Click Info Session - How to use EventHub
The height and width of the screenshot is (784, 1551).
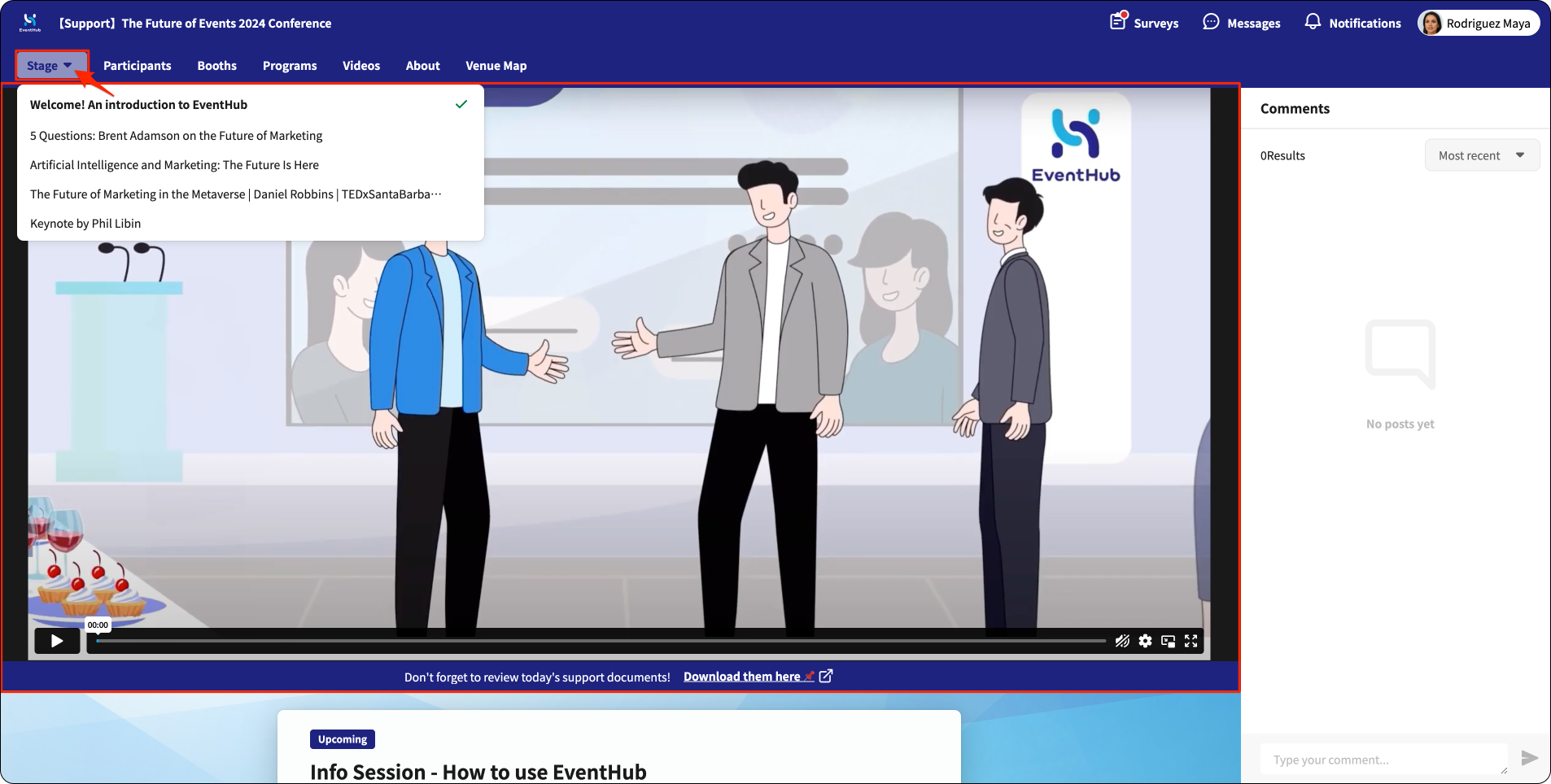pos(478,771)
